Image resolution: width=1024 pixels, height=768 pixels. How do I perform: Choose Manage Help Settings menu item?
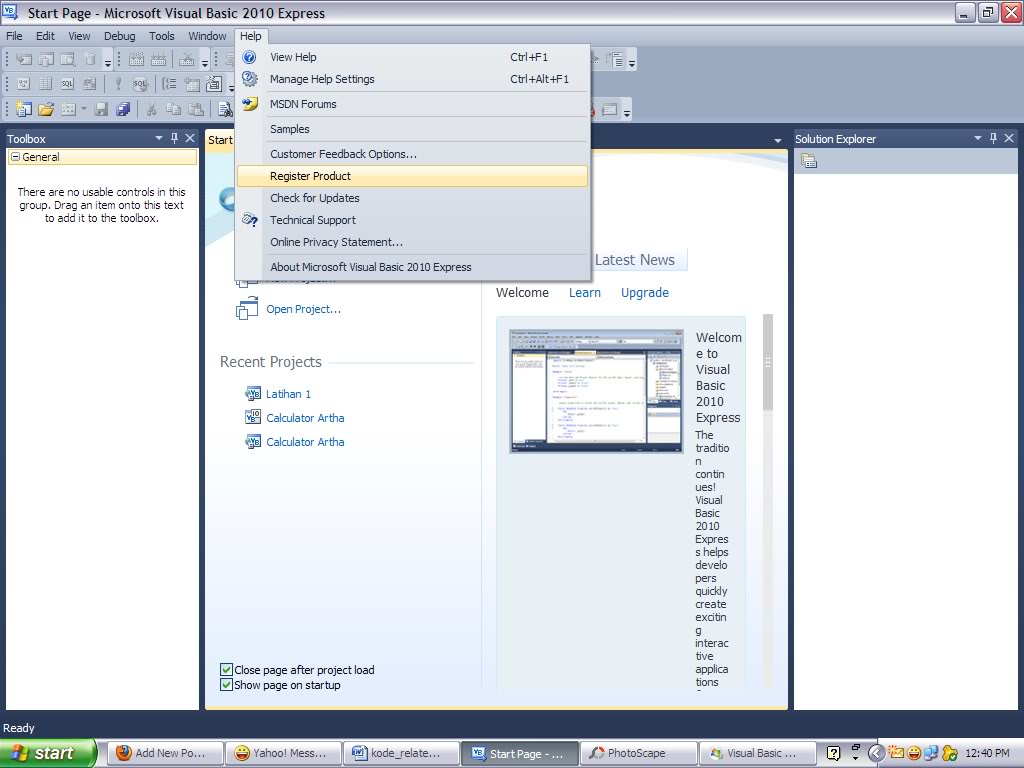coord(412,79)
